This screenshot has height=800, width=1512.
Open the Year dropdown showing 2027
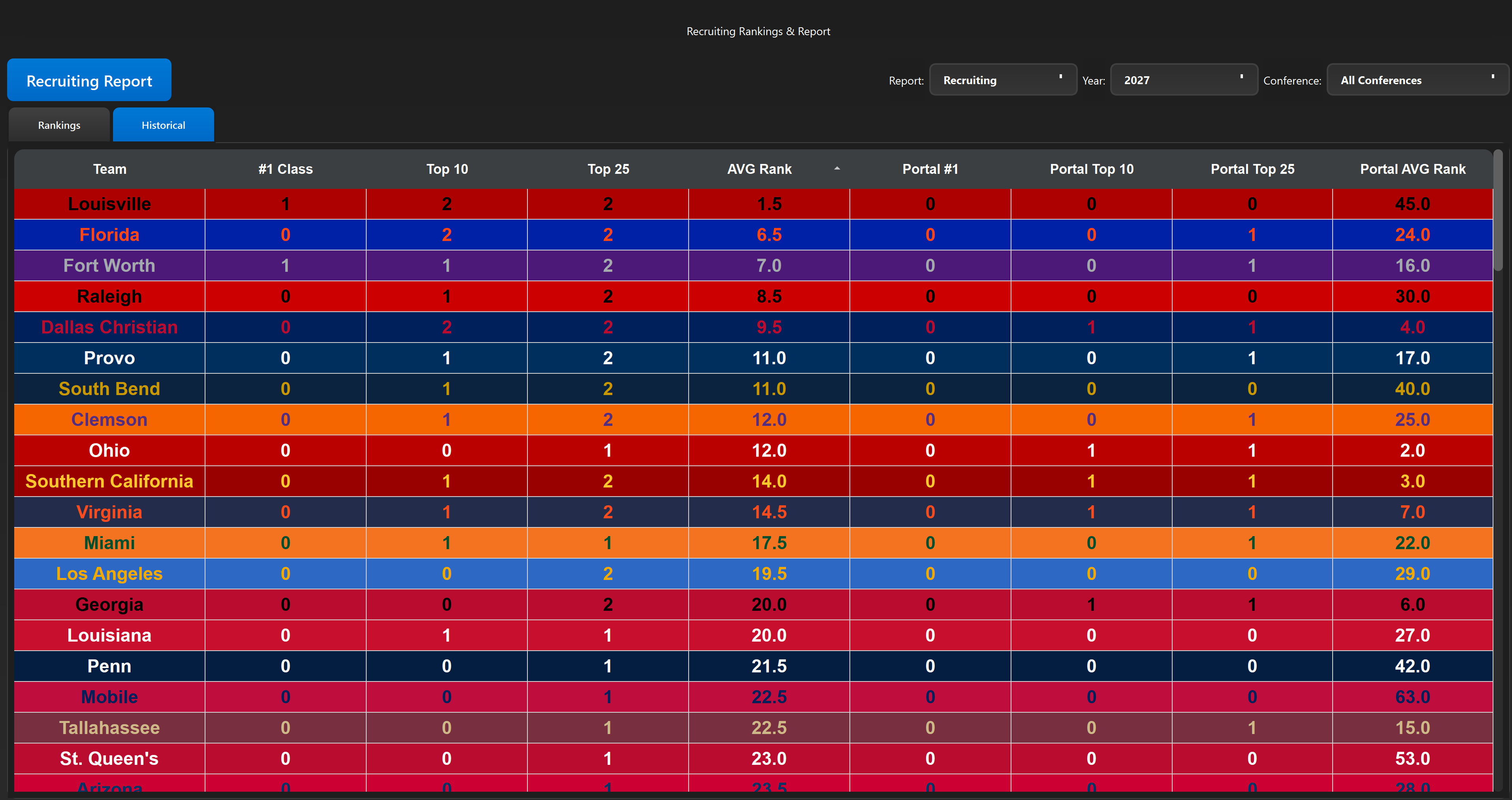[1183, 80]
